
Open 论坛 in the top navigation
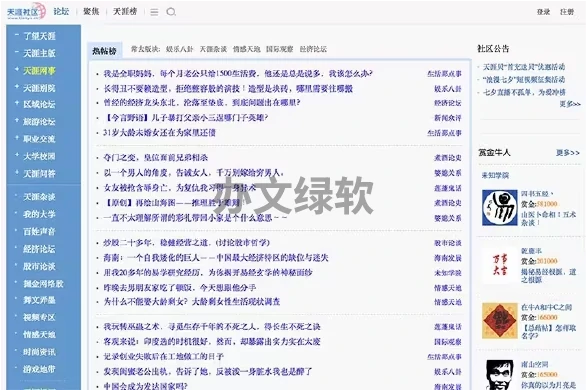point(61,12)
